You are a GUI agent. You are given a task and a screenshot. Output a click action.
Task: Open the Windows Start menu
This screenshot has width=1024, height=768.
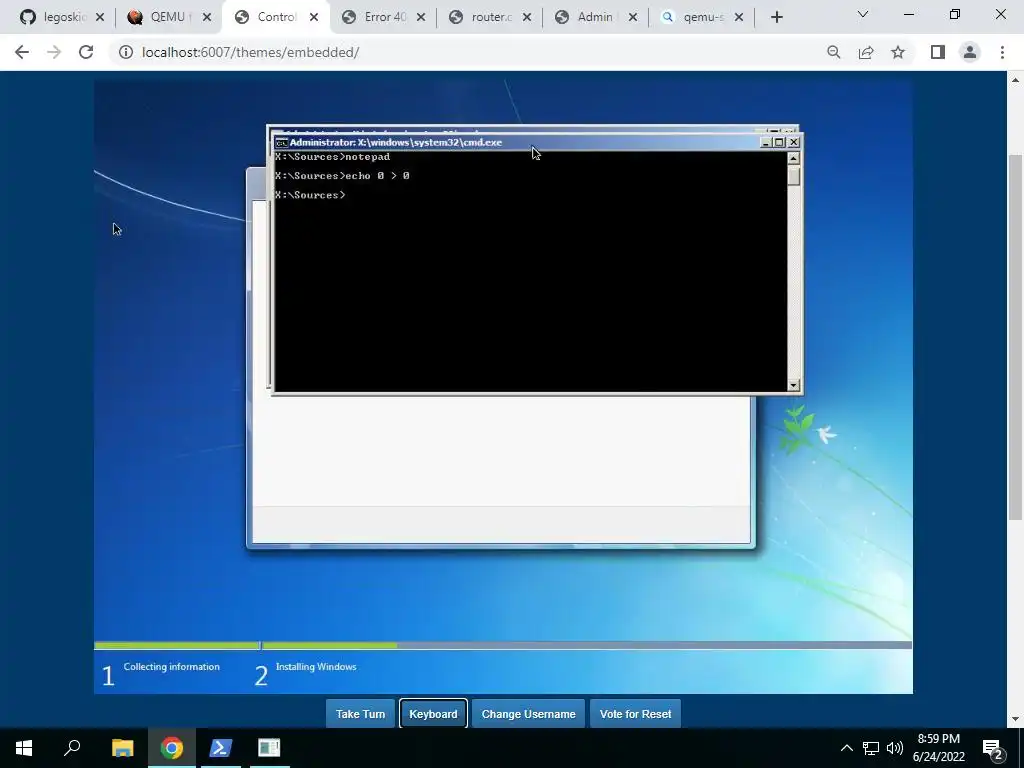[x=24, y=748]
